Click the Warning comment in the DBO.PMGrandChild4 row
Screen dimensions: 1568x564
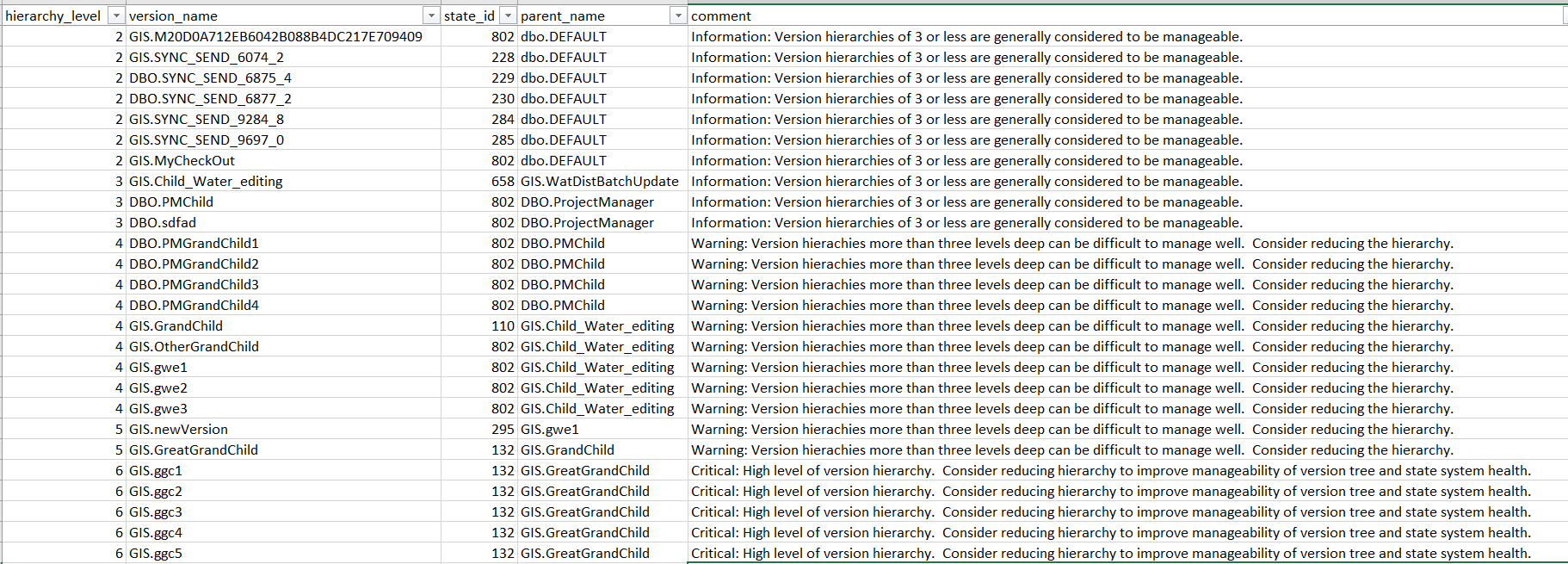[x=1127, y=305]
